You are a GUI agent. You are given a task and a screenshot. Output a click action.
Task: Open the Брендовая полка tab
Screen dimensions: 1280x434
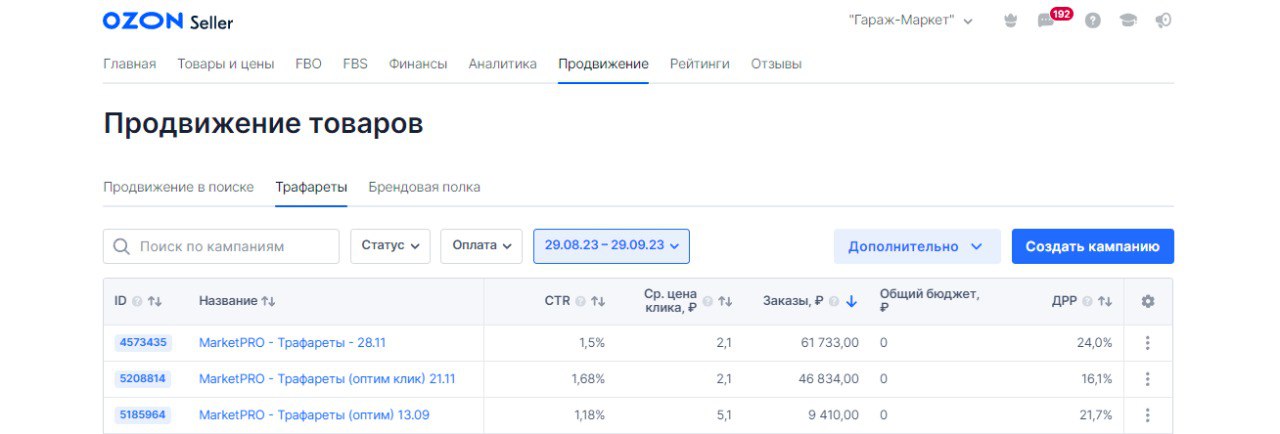point(424,187)
